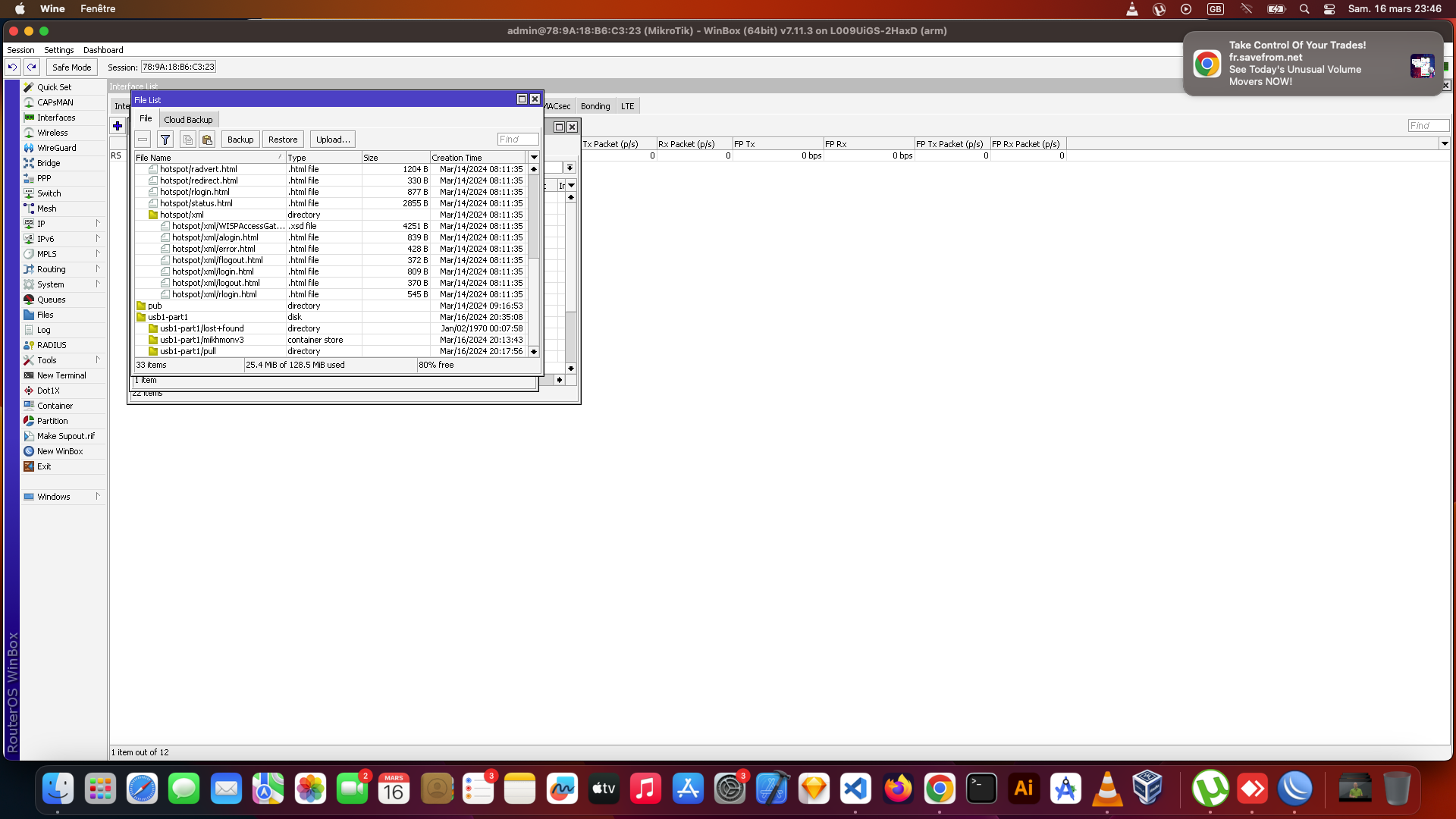Click the redo arrow icon
The image size is (1456, 819).
[x=32, y=67]
